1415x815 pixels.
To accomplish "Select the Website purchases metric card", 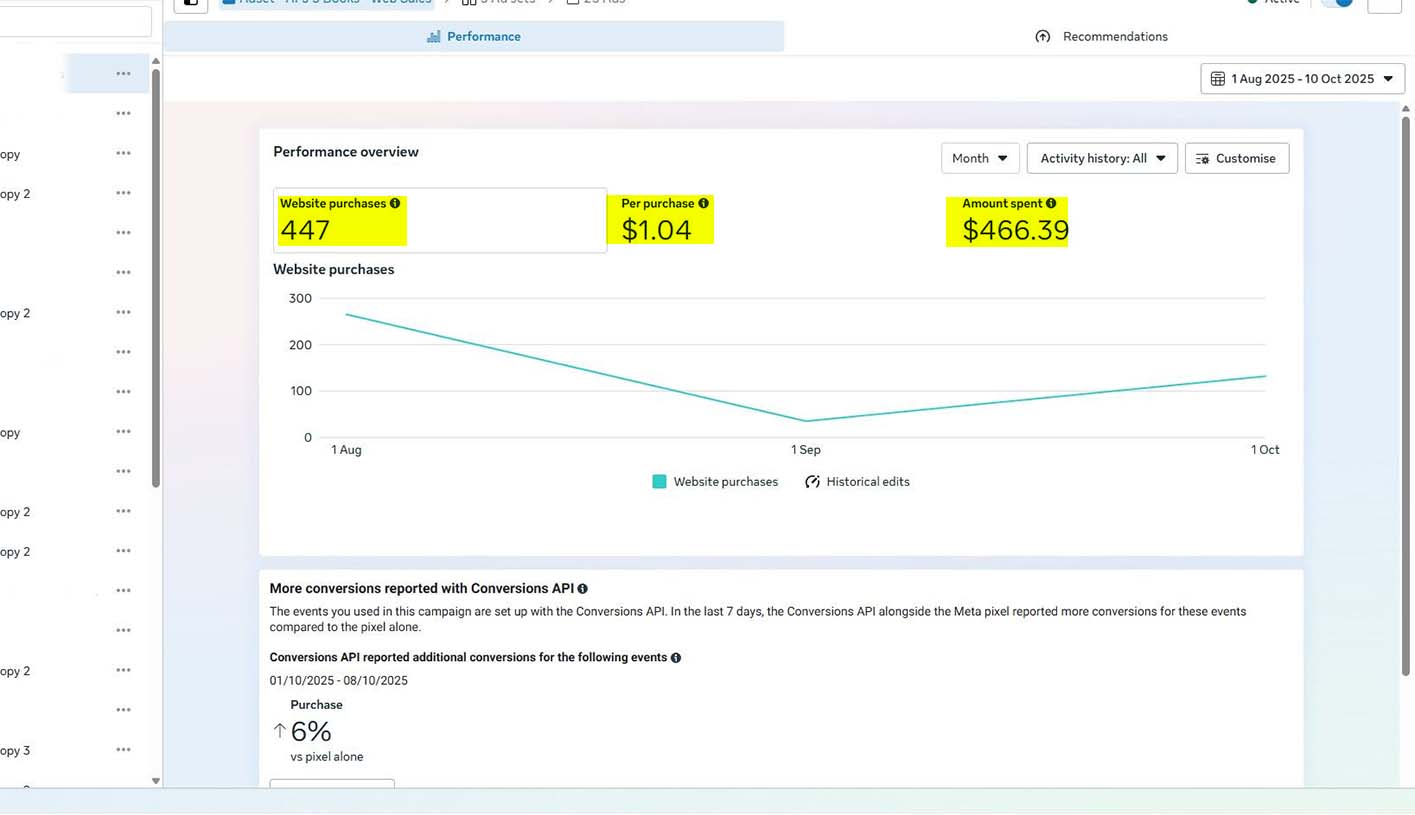I will [x=440, y=220].
